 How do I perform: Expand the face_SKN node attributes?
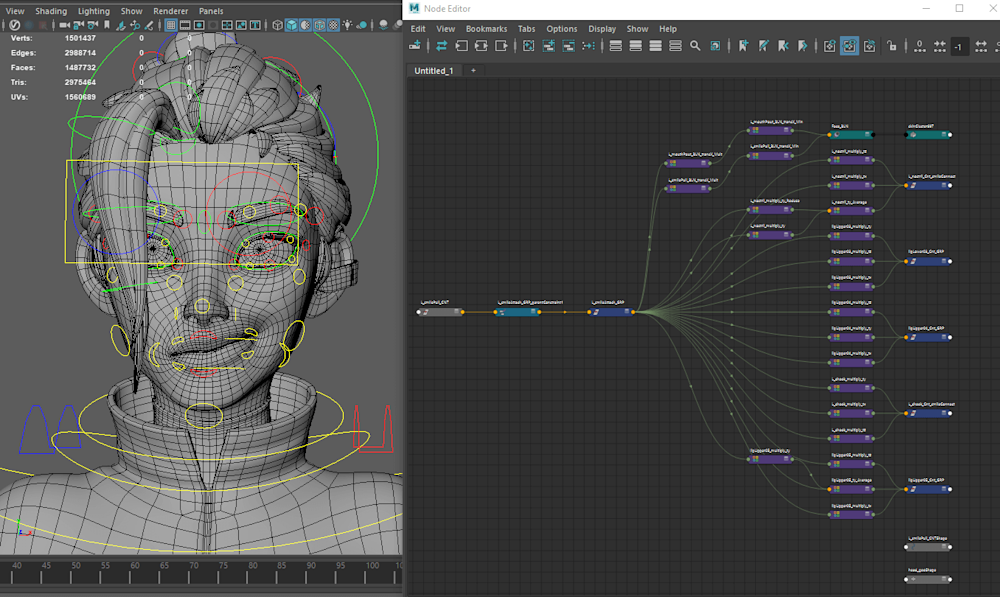pos(865,134)
